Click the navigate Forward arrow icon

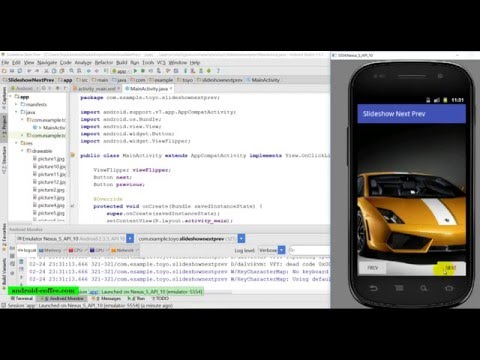point(96,71)
